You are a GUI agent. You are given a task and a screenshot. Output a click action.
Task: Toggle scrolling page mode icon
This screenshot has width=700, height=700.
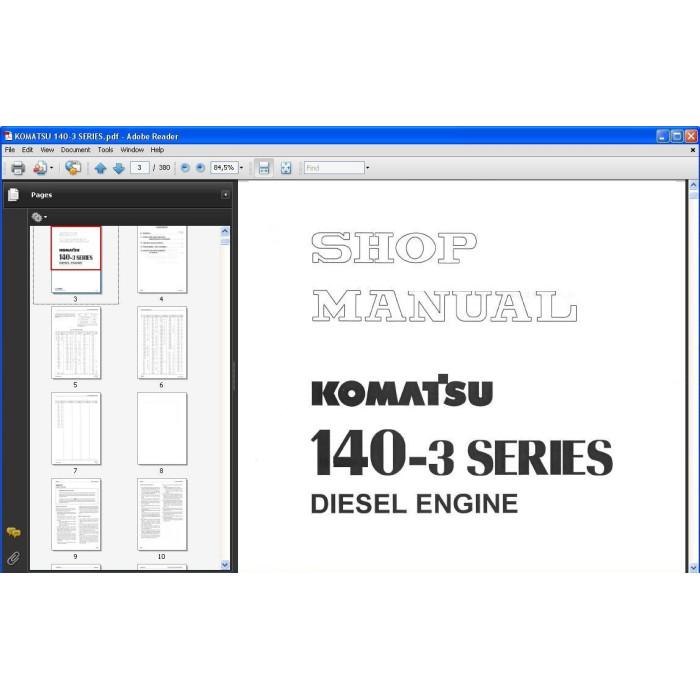[x=264, y=168]
